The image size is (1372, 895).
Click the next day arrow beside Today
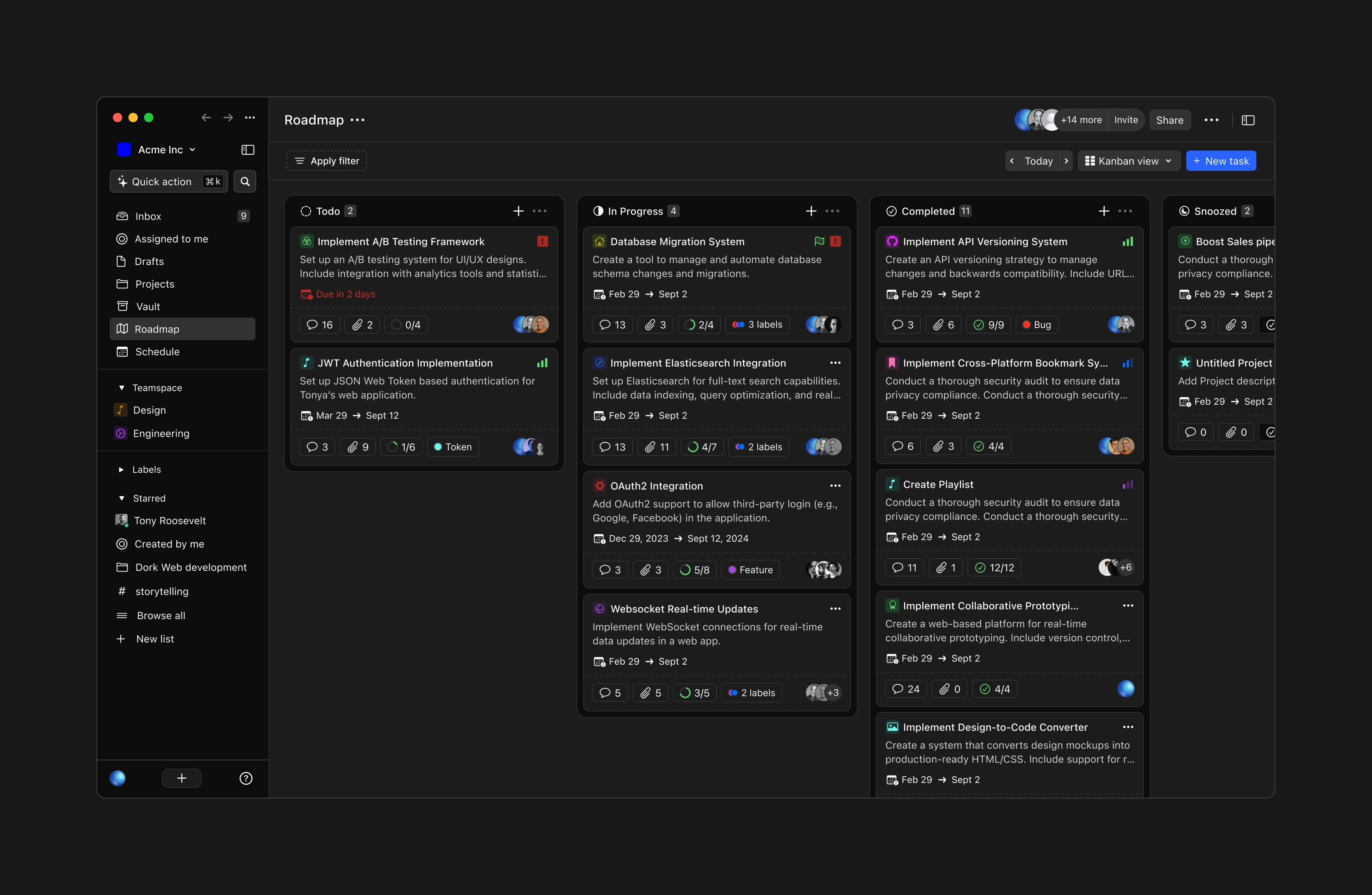[x=1066, y=161]
